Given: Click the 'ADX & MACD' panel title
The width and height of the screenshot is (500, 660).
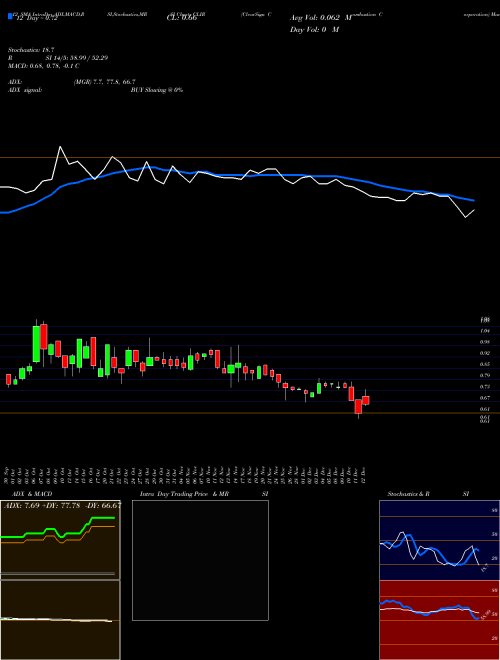Looking at the screenshot, I should [x=32, y=494].
